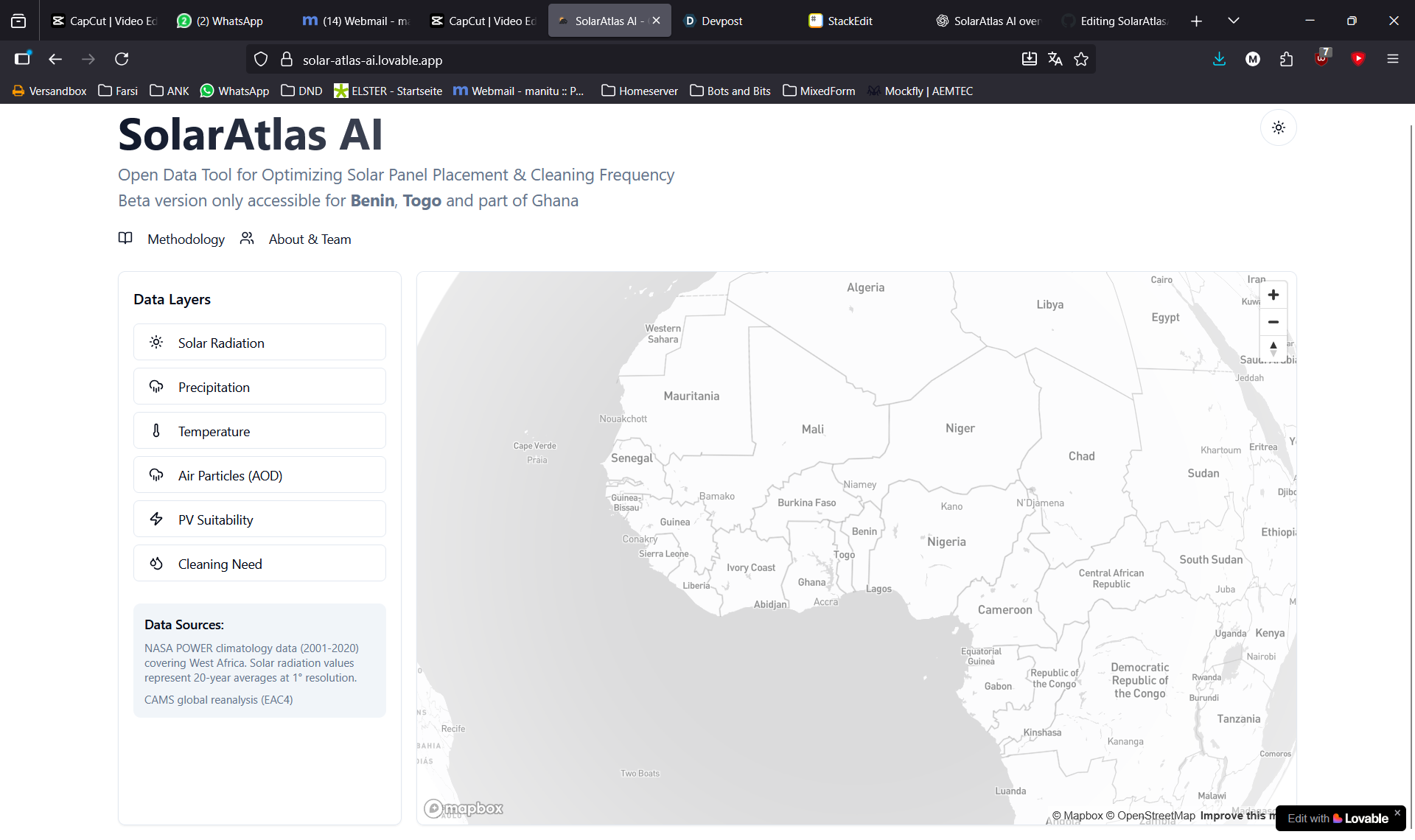Reset map bearing with the compass icon
1415x840 pixels.
1273,348
